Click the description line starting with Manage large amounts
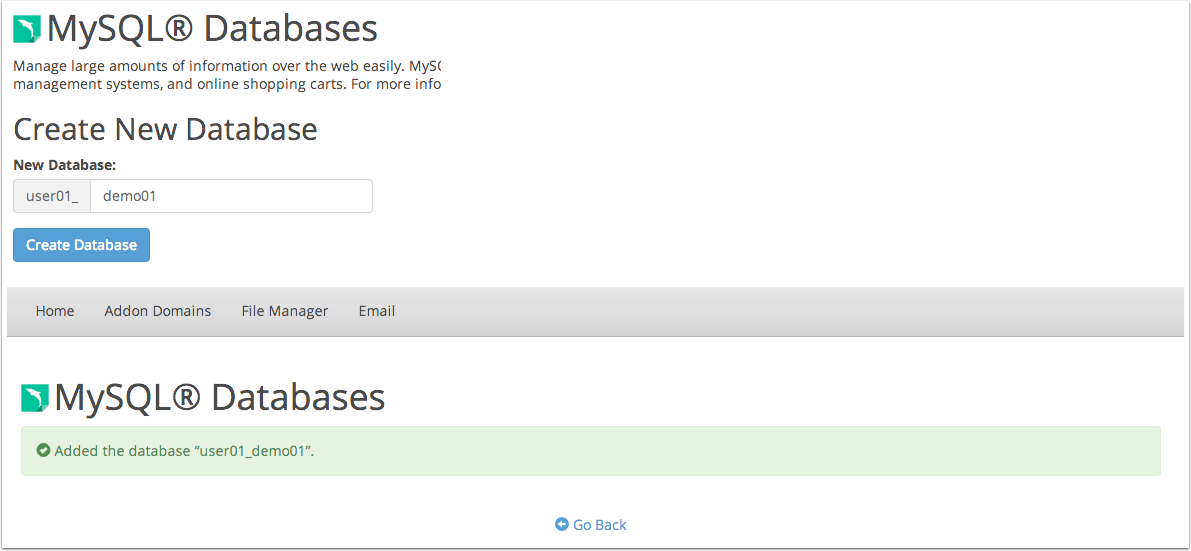This screenshot has width=1191, height=551. click(x=227, y=66)
